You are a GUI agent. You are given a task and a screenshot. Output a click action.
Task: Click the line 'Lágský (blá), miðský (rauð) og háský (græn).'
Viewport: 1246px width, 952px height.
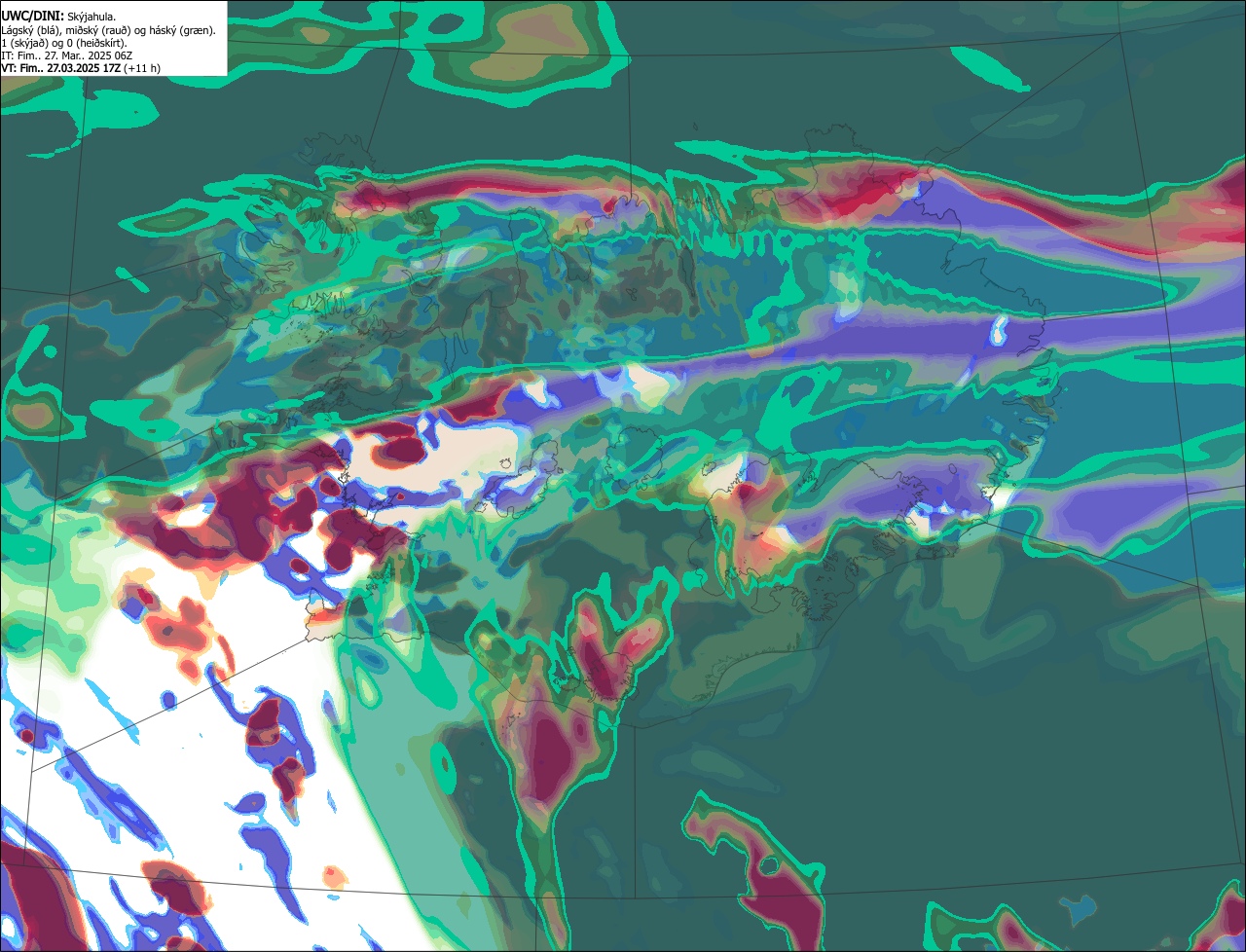[x=108, y=30]
